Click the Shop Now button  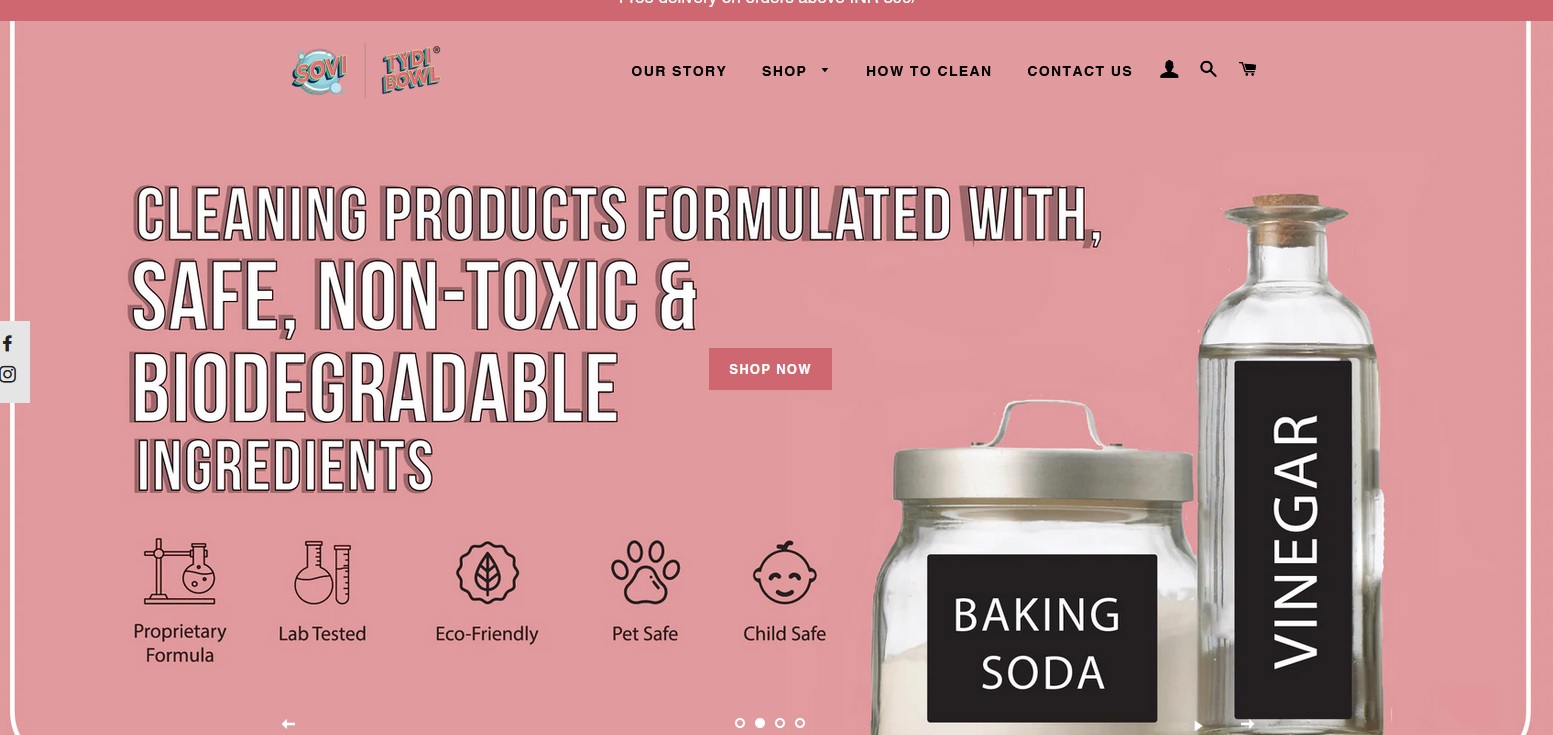(770, 369)
